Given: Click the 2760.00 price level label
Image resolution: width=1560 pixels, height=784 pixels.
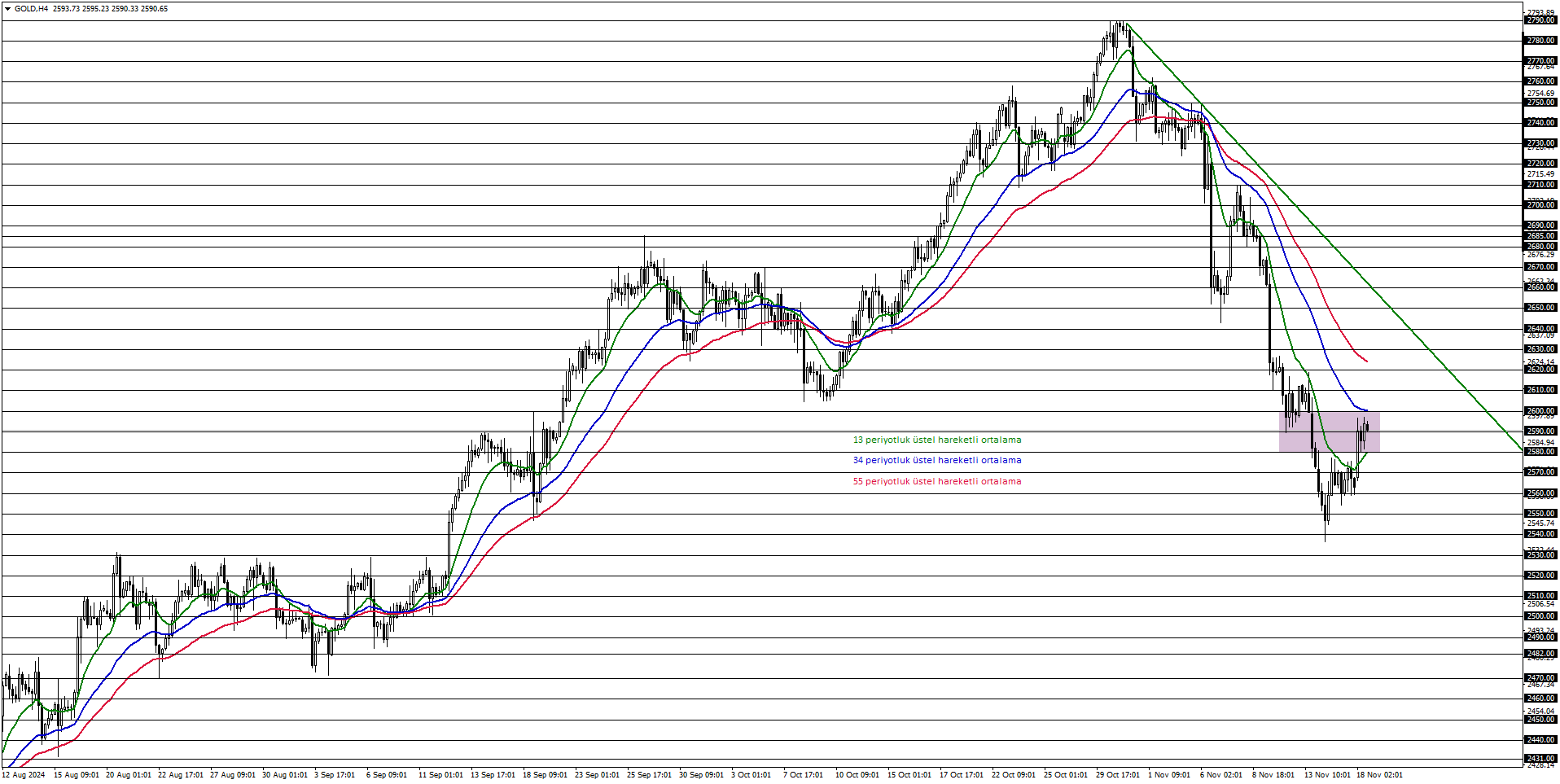Looking at the screenshot, I should click(x=1540, y=81).
